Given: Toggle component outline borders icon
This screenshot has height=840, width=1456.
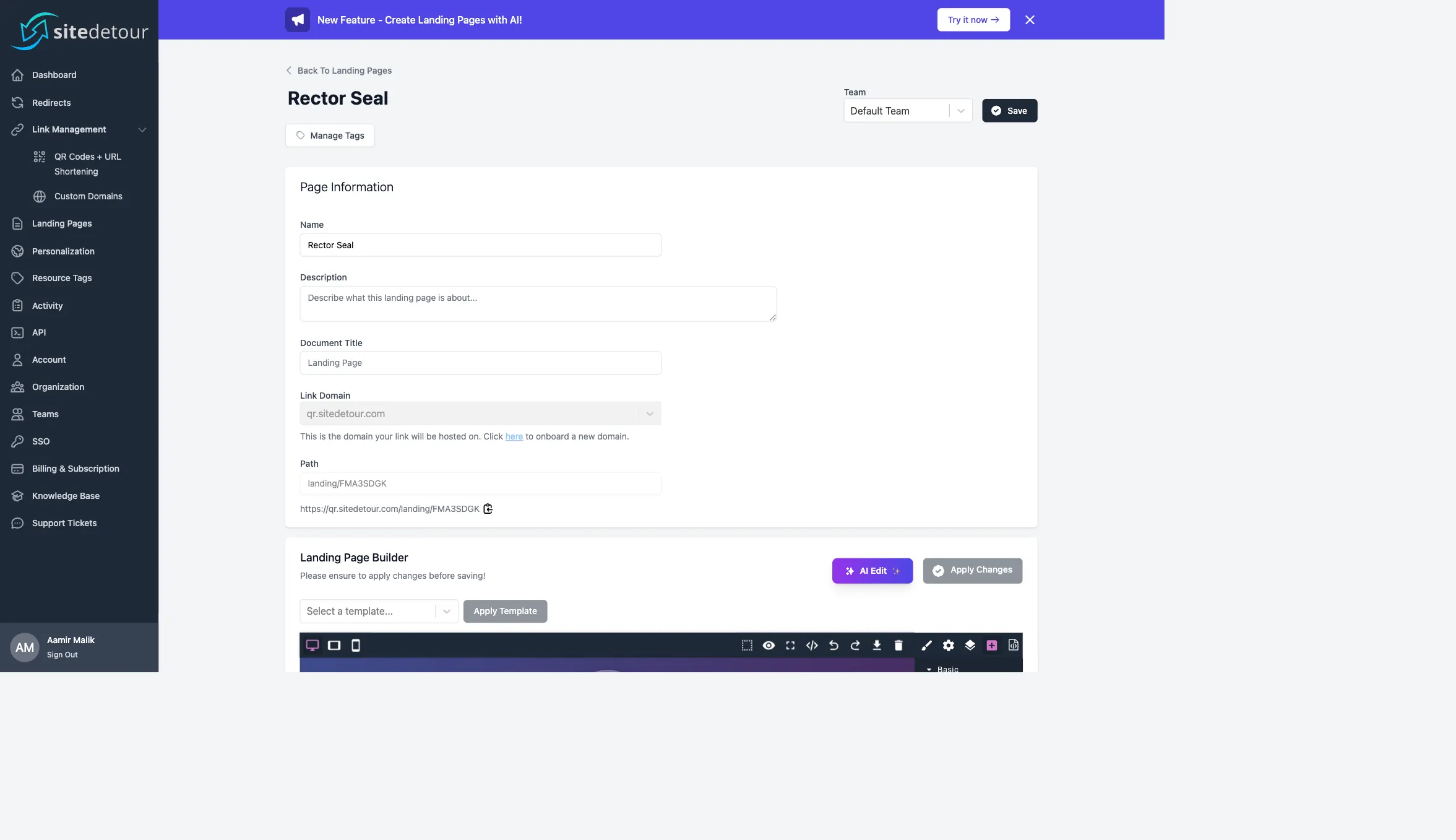Looking at the screenshot, I should coord(747,645).
